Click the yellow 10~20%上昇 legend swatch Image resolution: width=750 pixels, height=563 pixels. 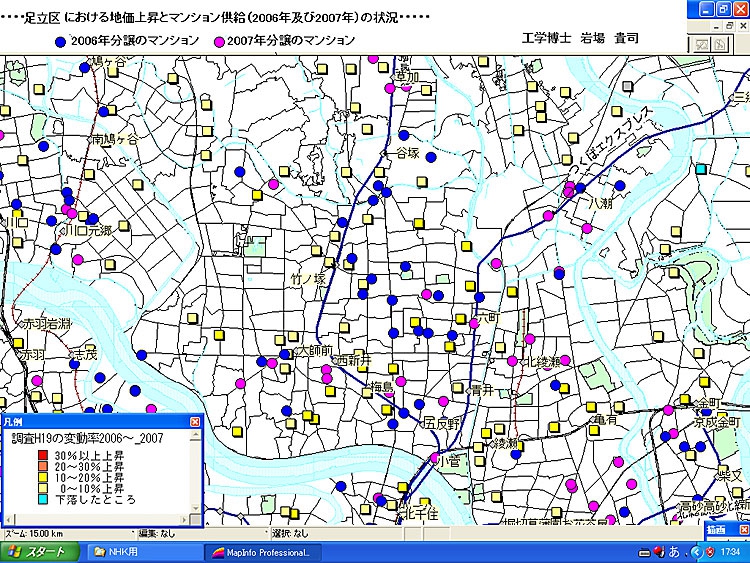[x=42, y=477]
